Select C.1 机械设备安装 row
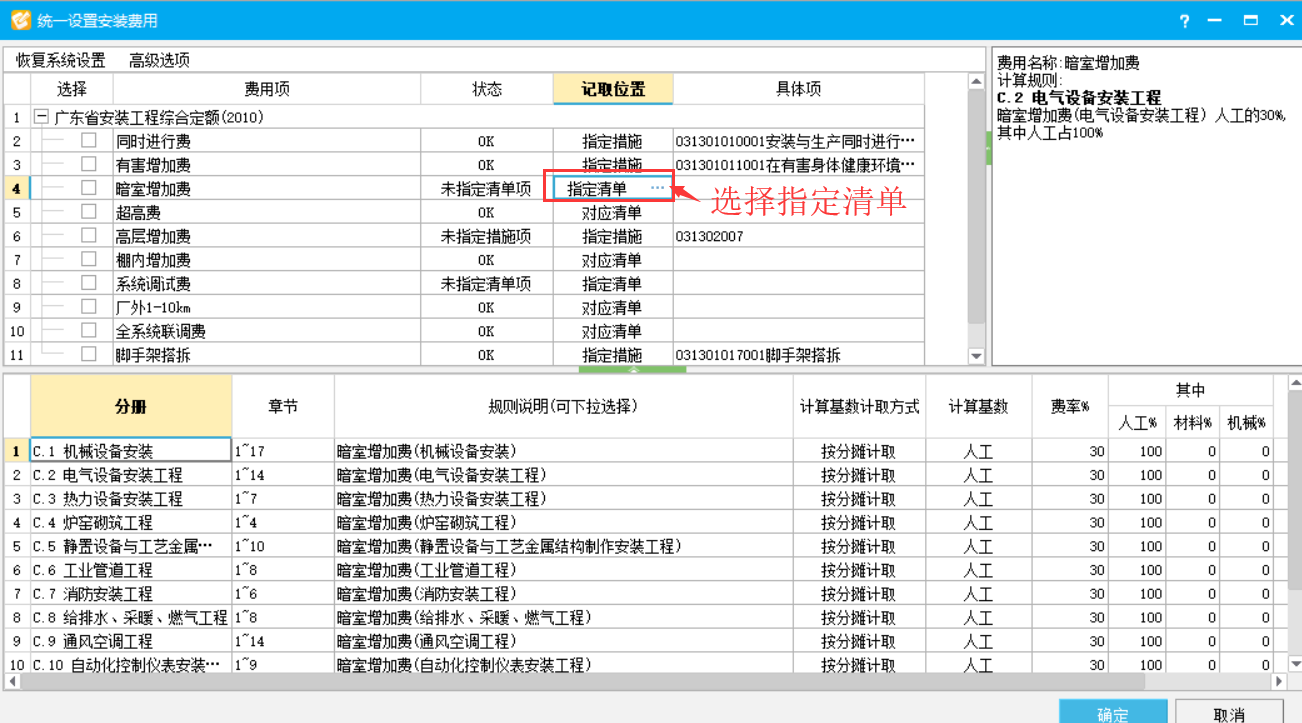1302x723 pixels. point(131,451)
